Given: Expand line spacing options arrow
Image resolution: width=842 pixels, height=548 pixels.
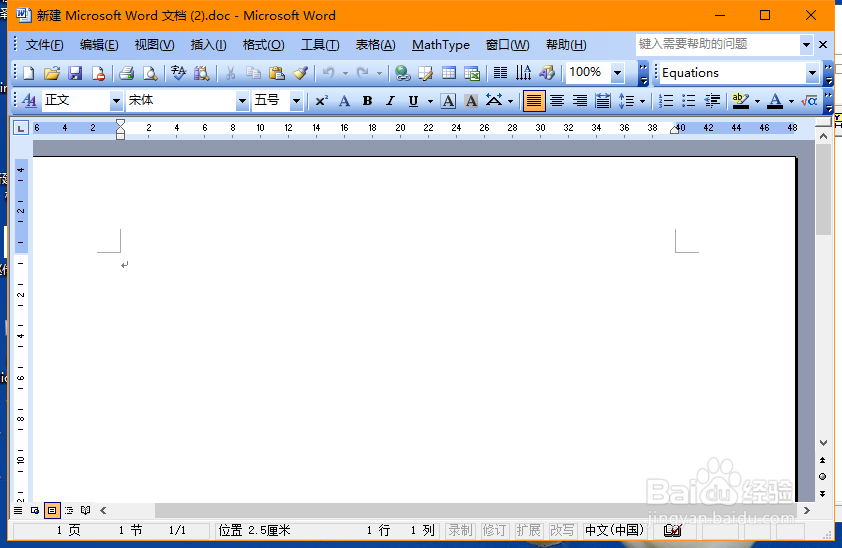Looking at the screenshot, I should click(x=642, y=101).
